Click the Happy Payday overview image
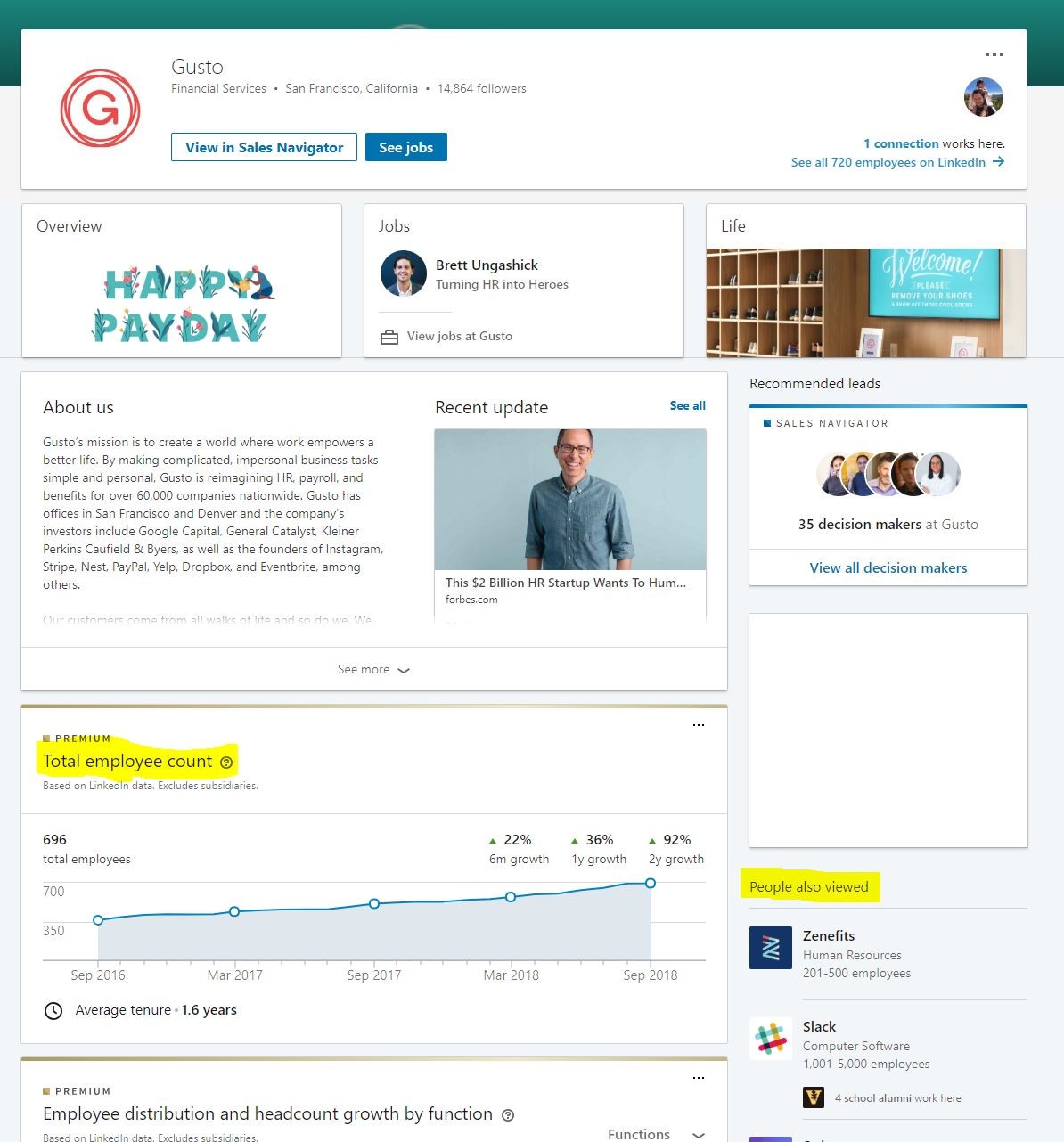The width and height of the screenshot is (1064, 1142). click(x=183, y=303)
